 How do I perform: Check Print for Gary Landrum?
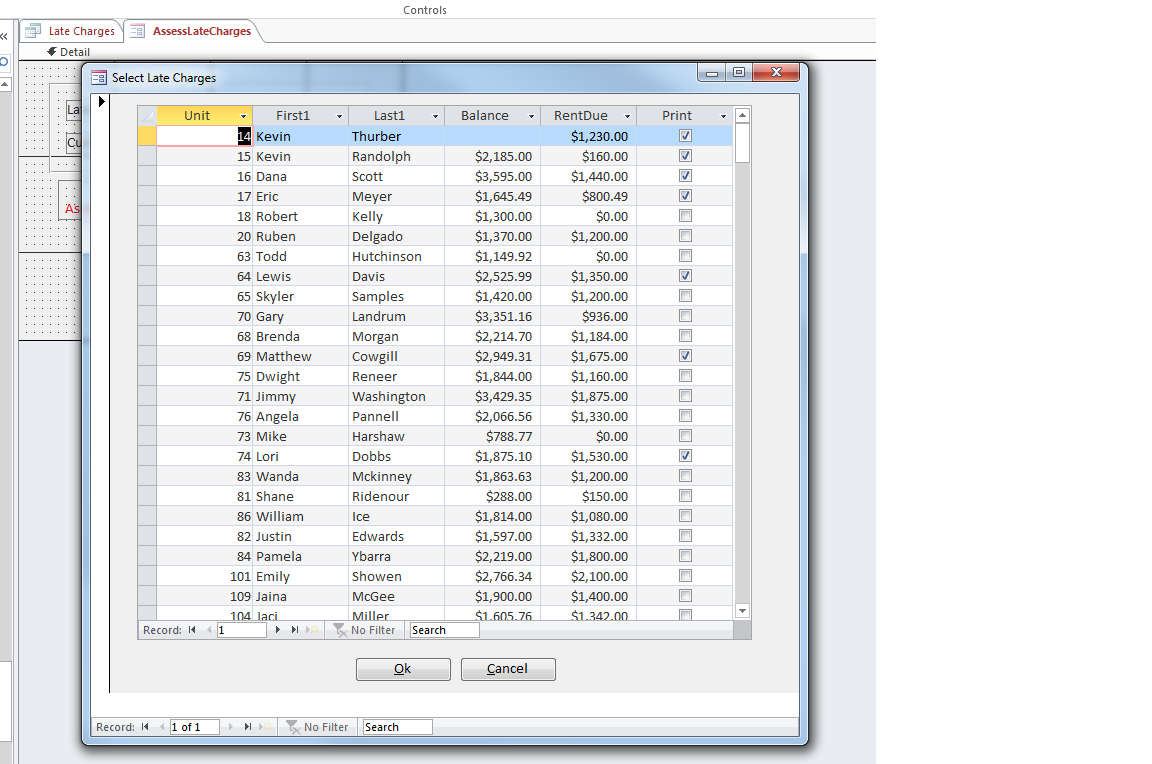coord(685,316)
